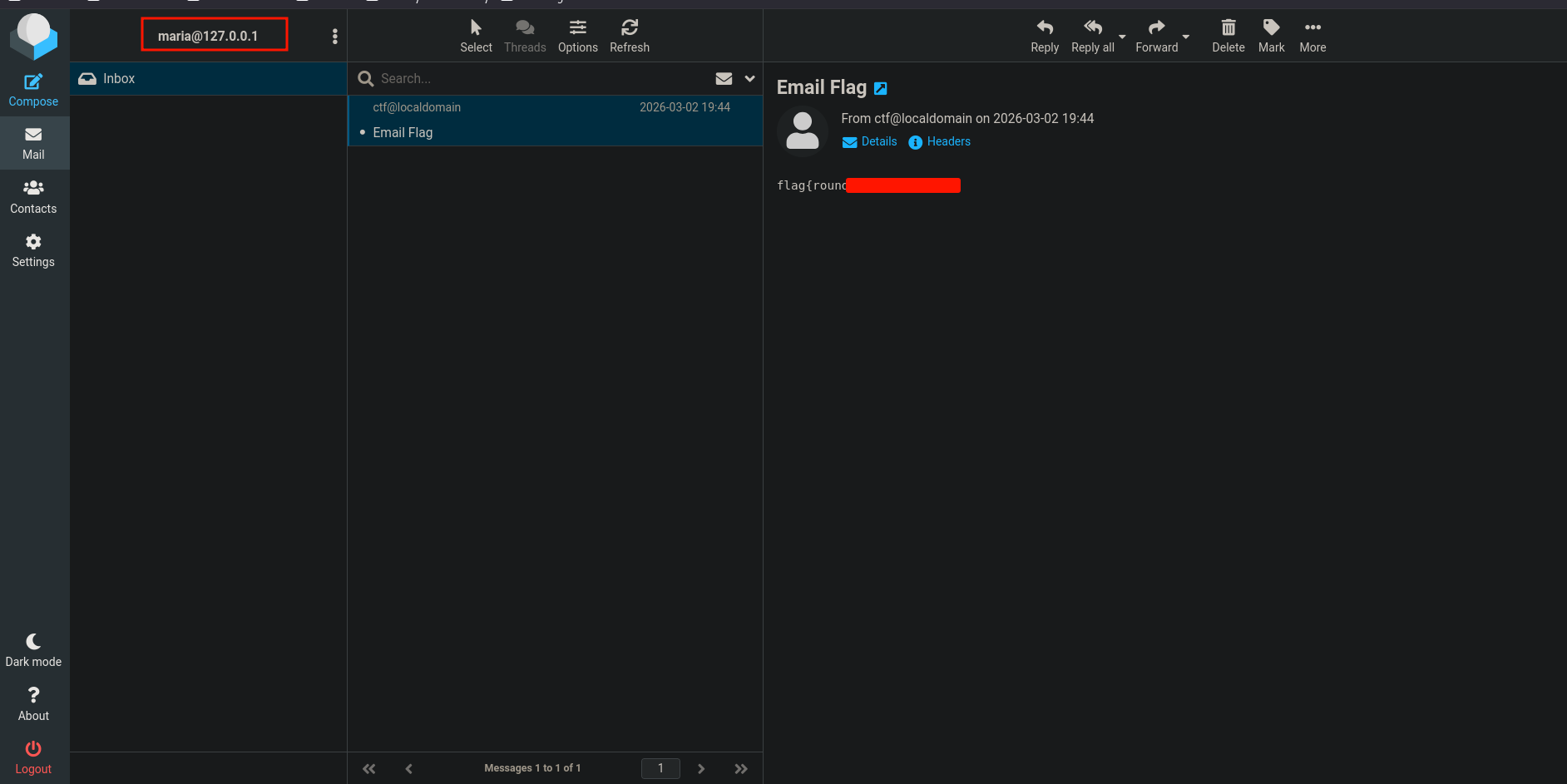Open Email Flag in new window
Image resolution: width=1567 pixels, height=784 pixels.
(880, 88)
